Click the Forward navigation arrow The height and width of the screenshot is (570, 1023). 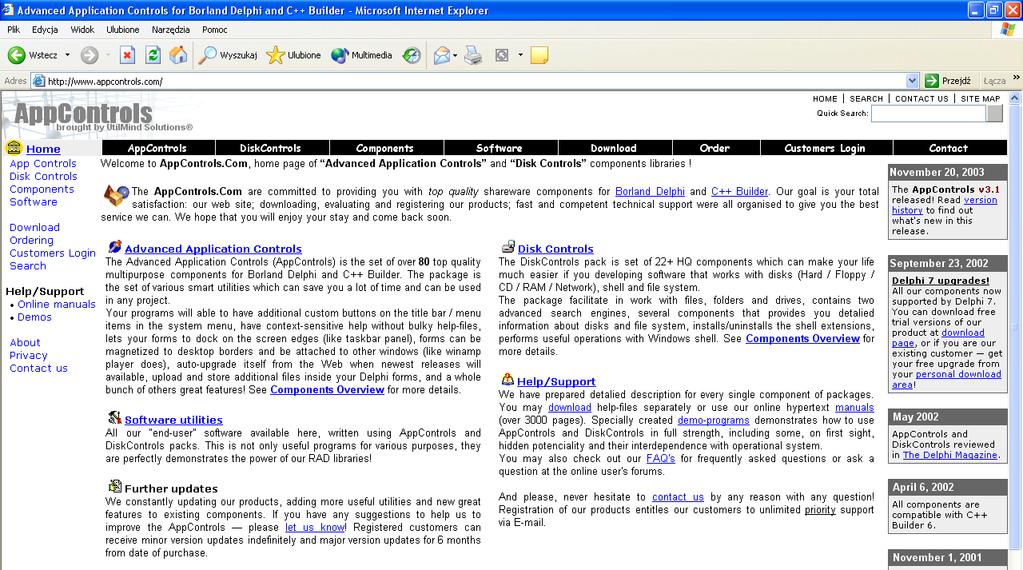click(89, 55)
